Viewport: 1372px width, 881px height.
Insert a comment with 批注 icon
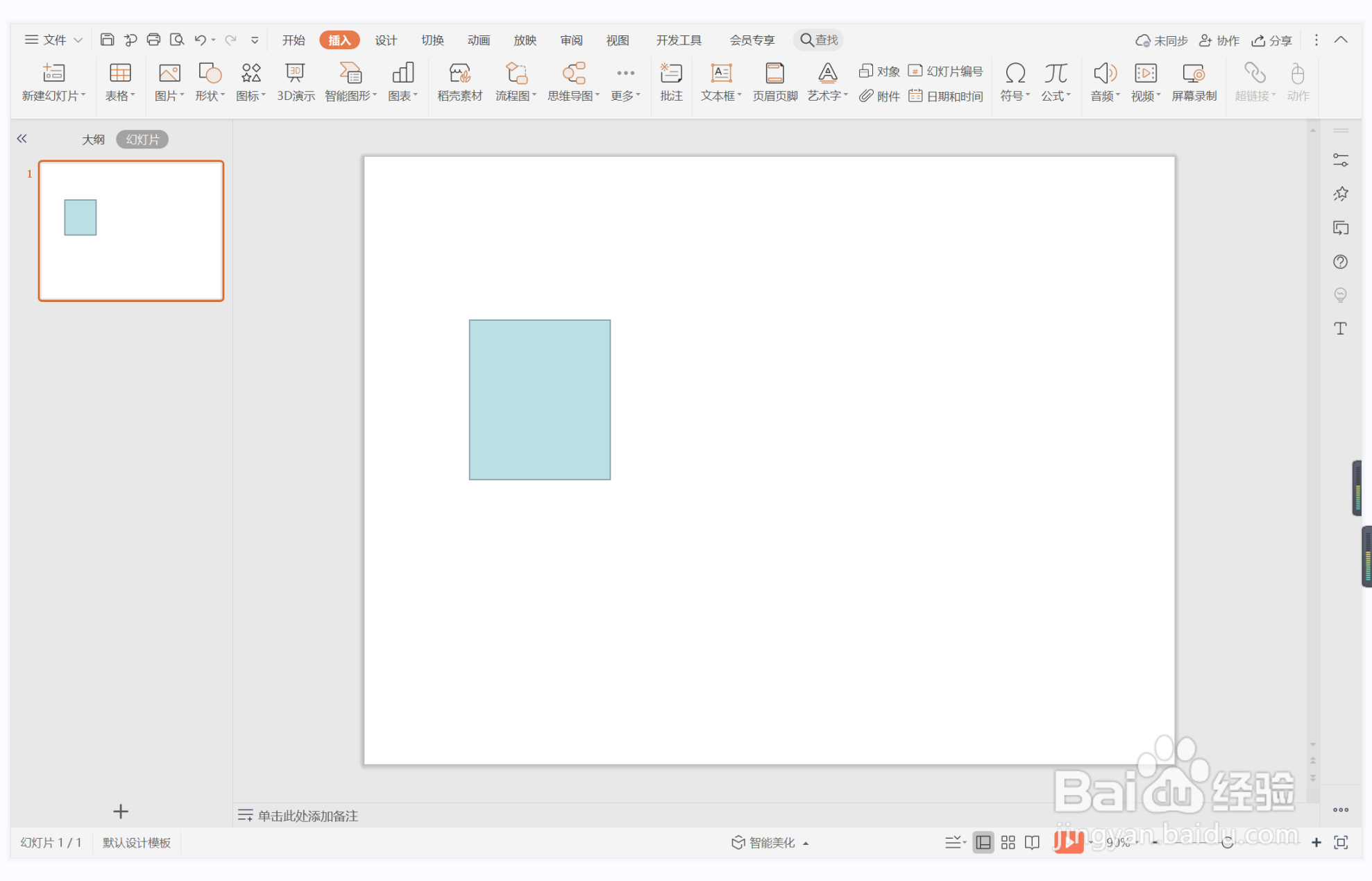(x=670, y=82)
